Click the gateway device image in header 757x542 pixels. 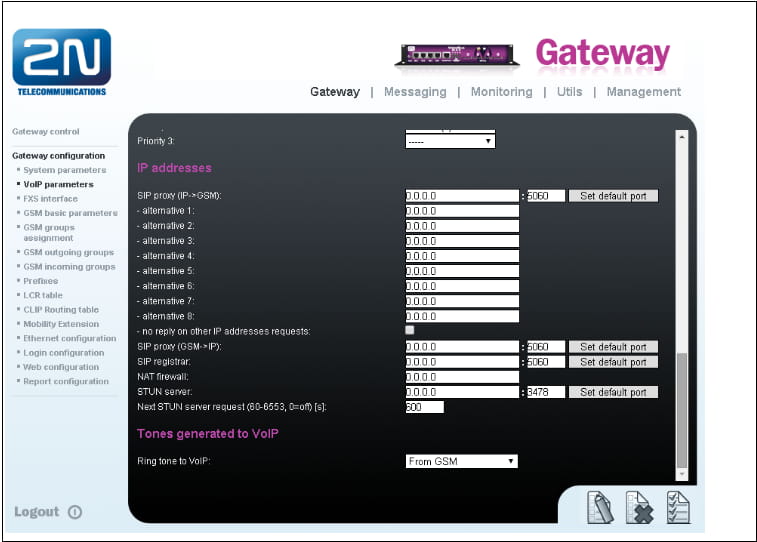coord(457,55)
